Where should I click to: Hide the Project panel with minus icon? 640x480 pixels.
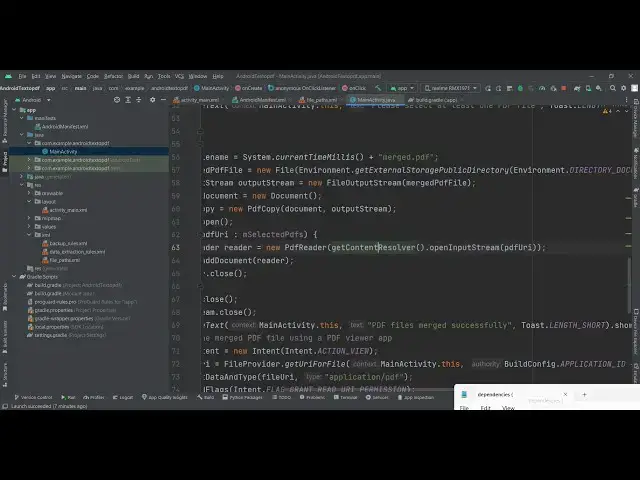click(163, 100)
